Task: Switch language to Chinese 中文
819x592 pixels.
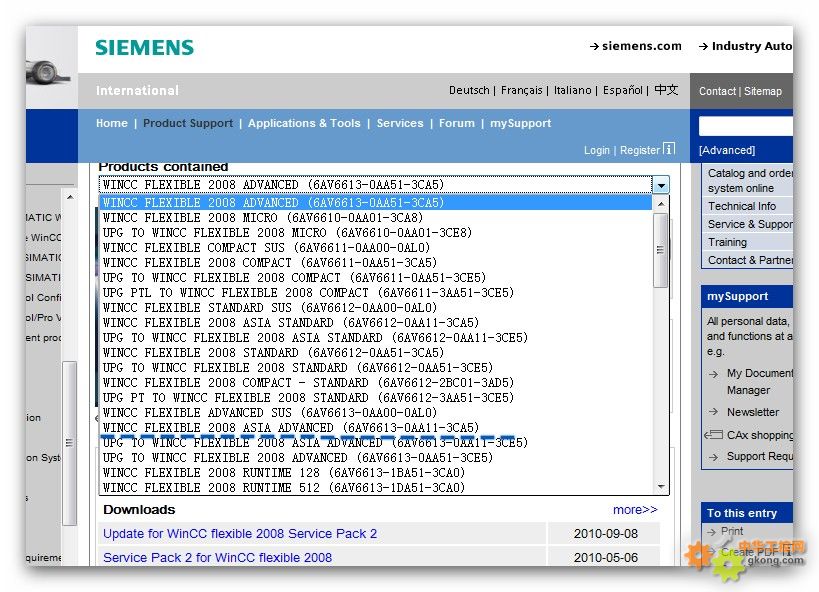Action: pyautogui.click(x=666, y=90)
